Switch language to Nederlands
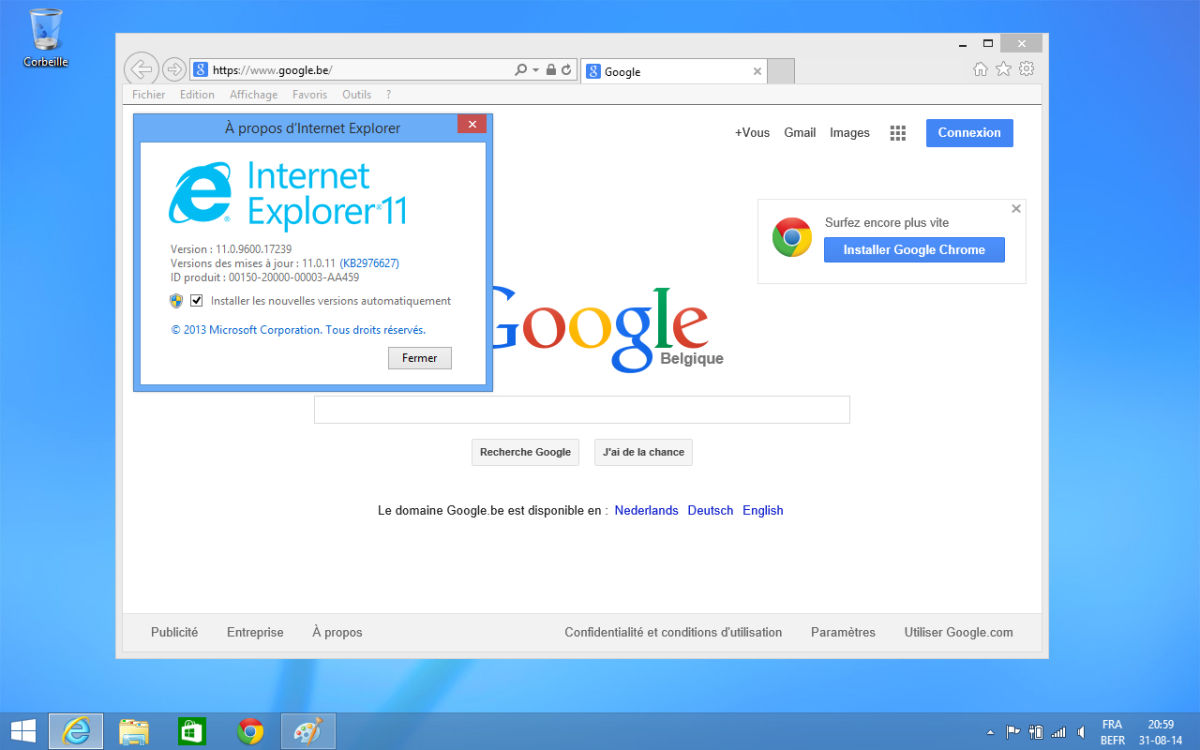1200x750 pixels. point(646,510)
